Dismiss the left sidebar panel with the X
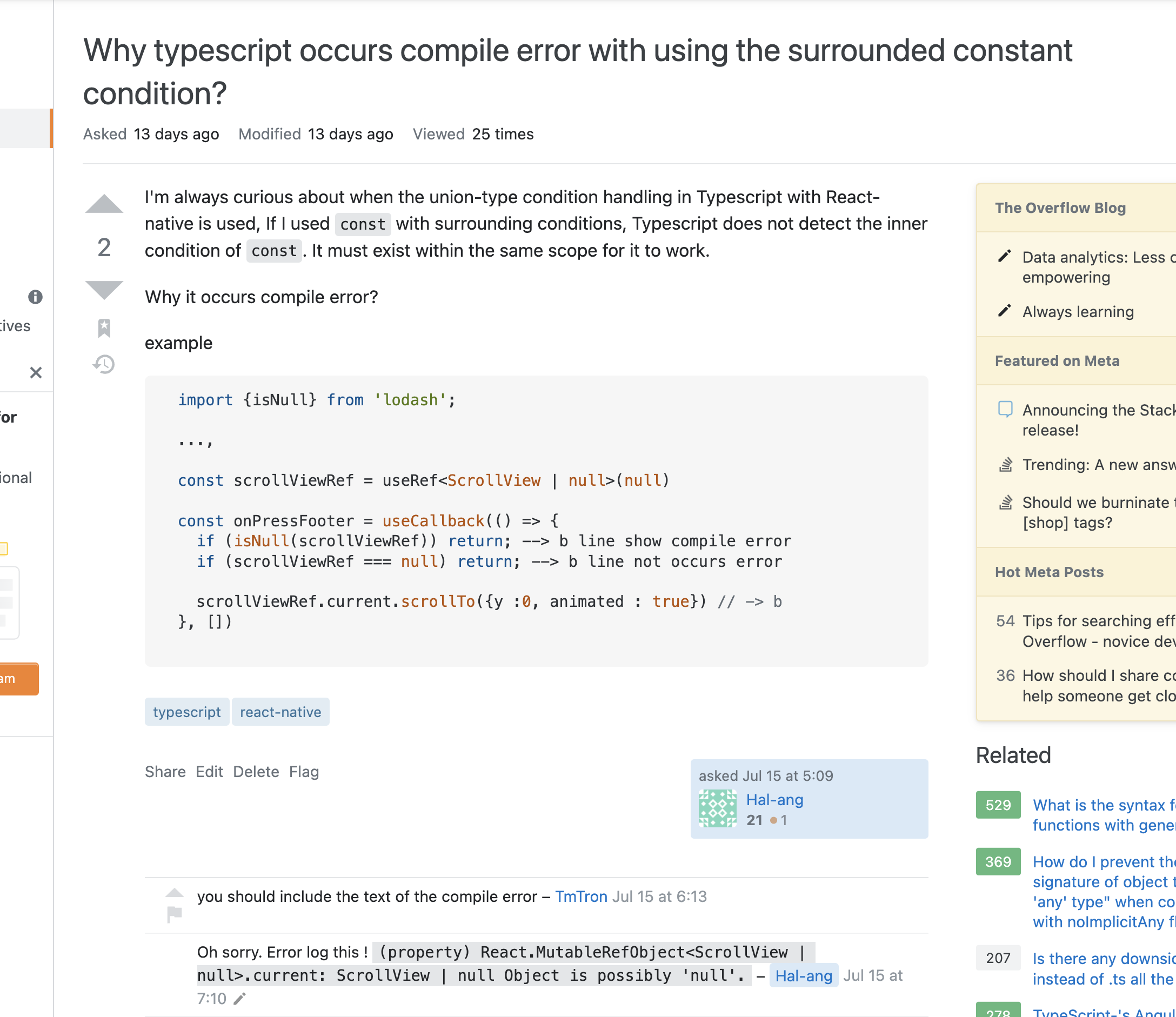The width and height of the screenshot is (1176, 1017). click(36, 373)
